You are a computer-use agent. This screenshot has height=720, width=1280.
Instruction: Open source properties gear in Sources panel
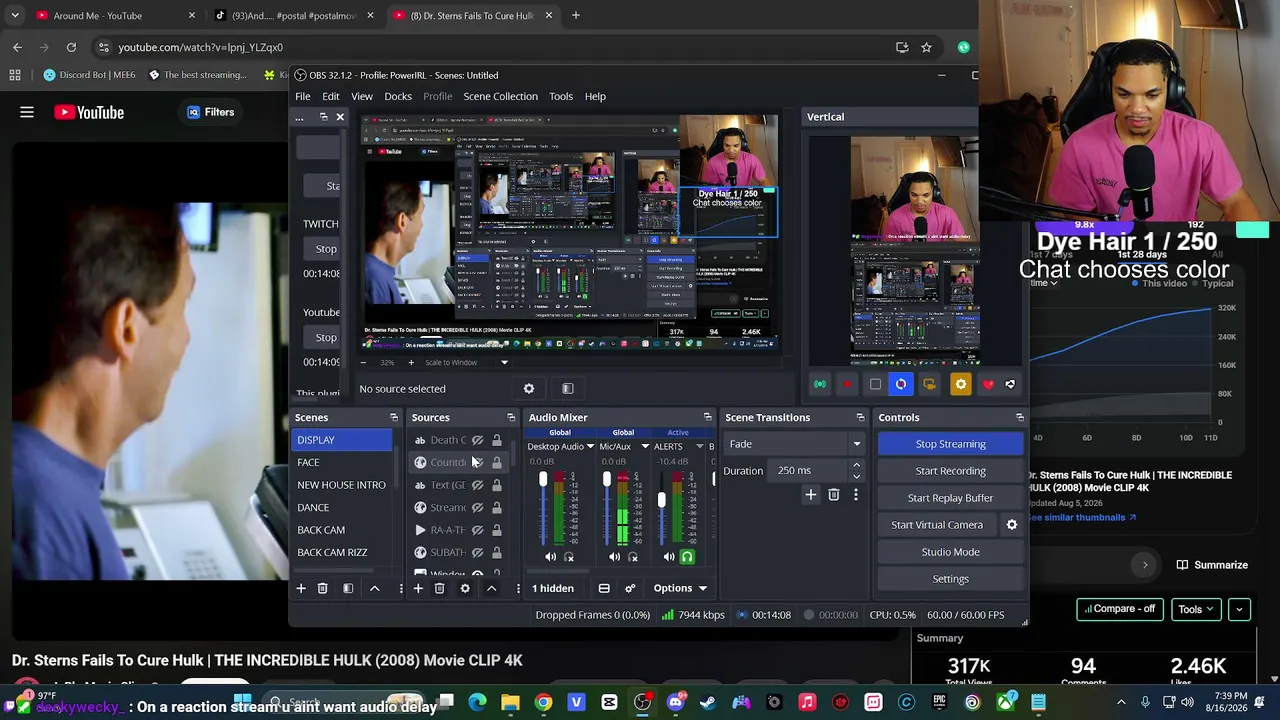465,588
